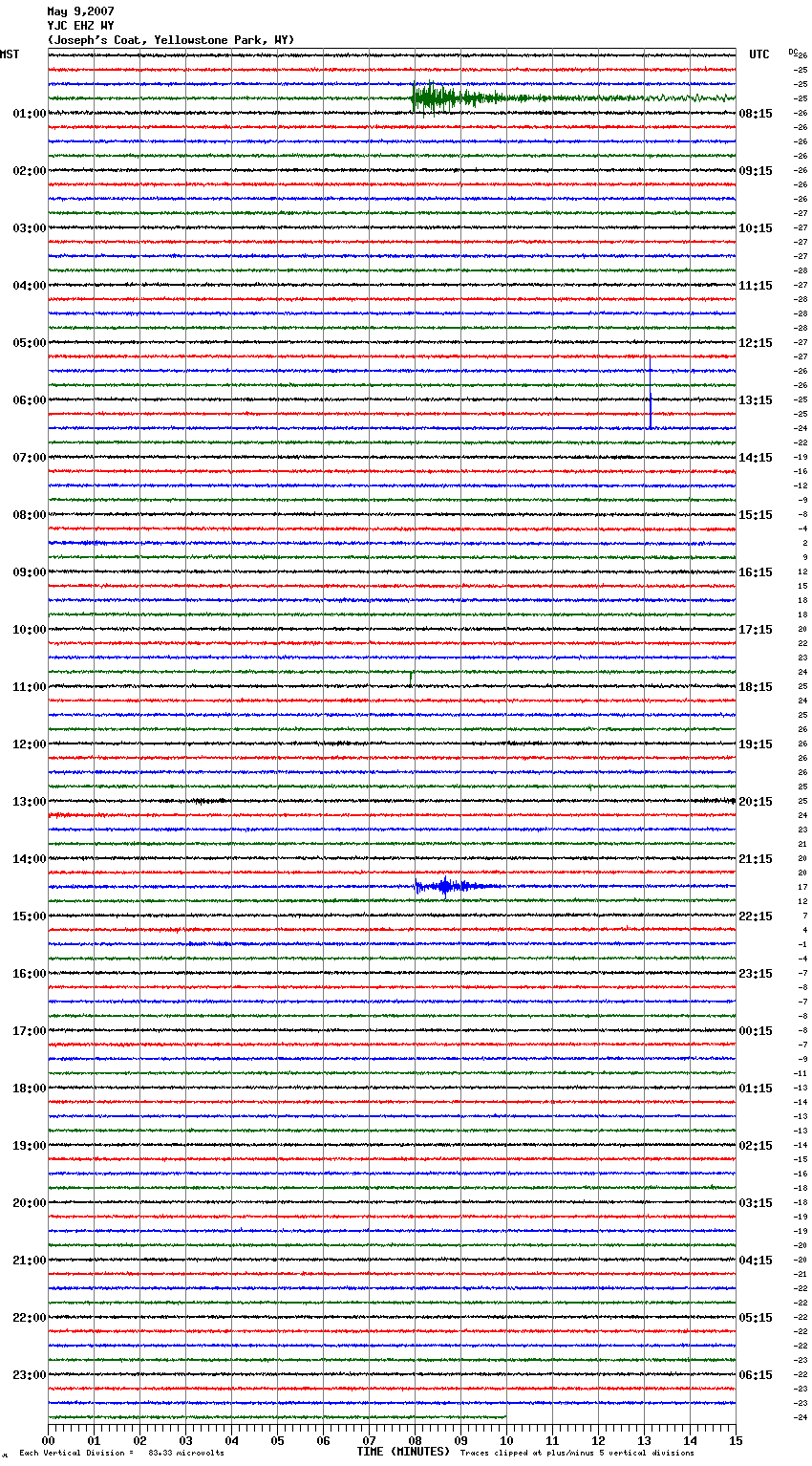Select the "10:00" MST row label

(30, 630)
